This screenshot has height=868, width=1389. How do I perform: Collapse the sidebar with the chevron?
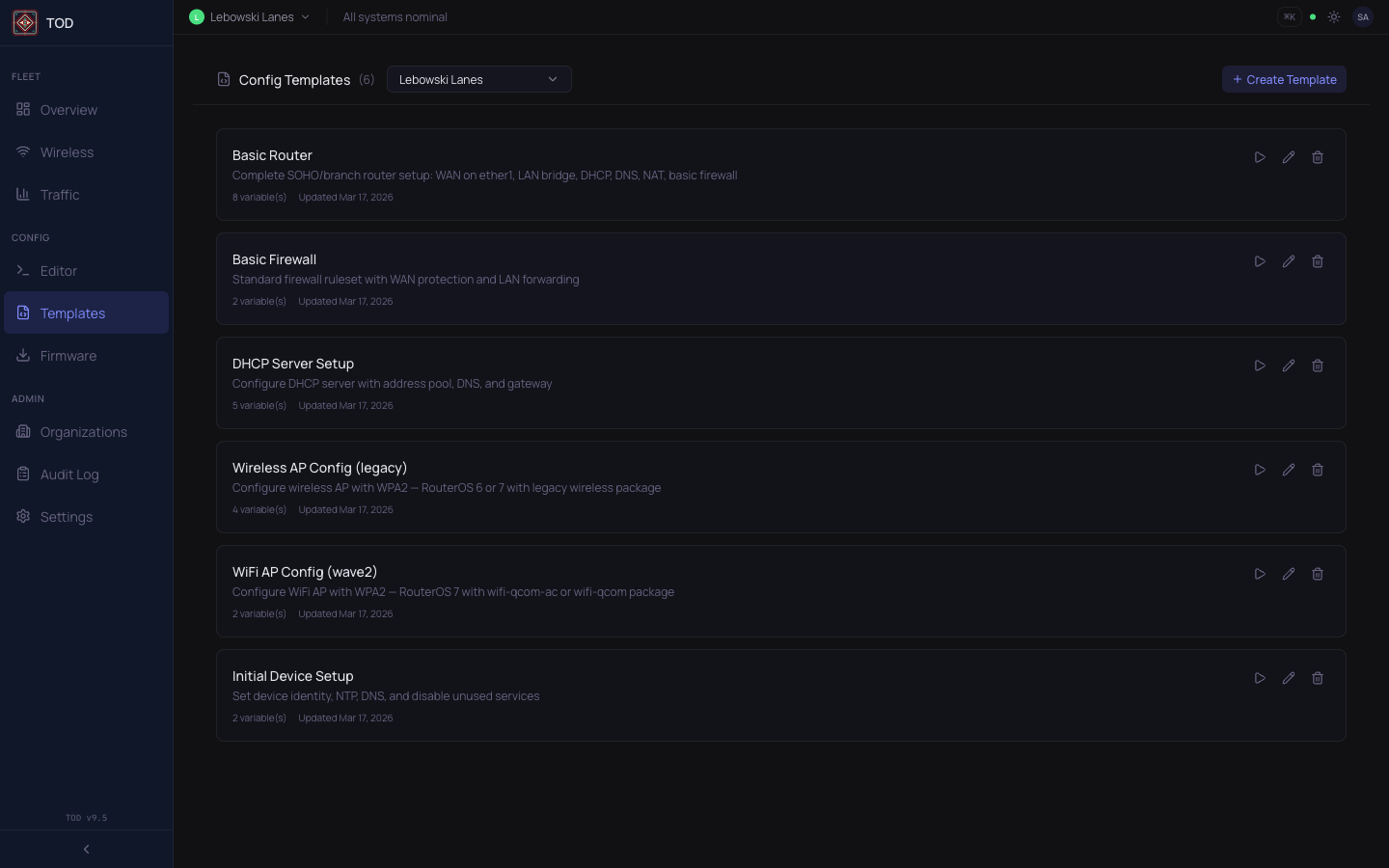[87, 850]
